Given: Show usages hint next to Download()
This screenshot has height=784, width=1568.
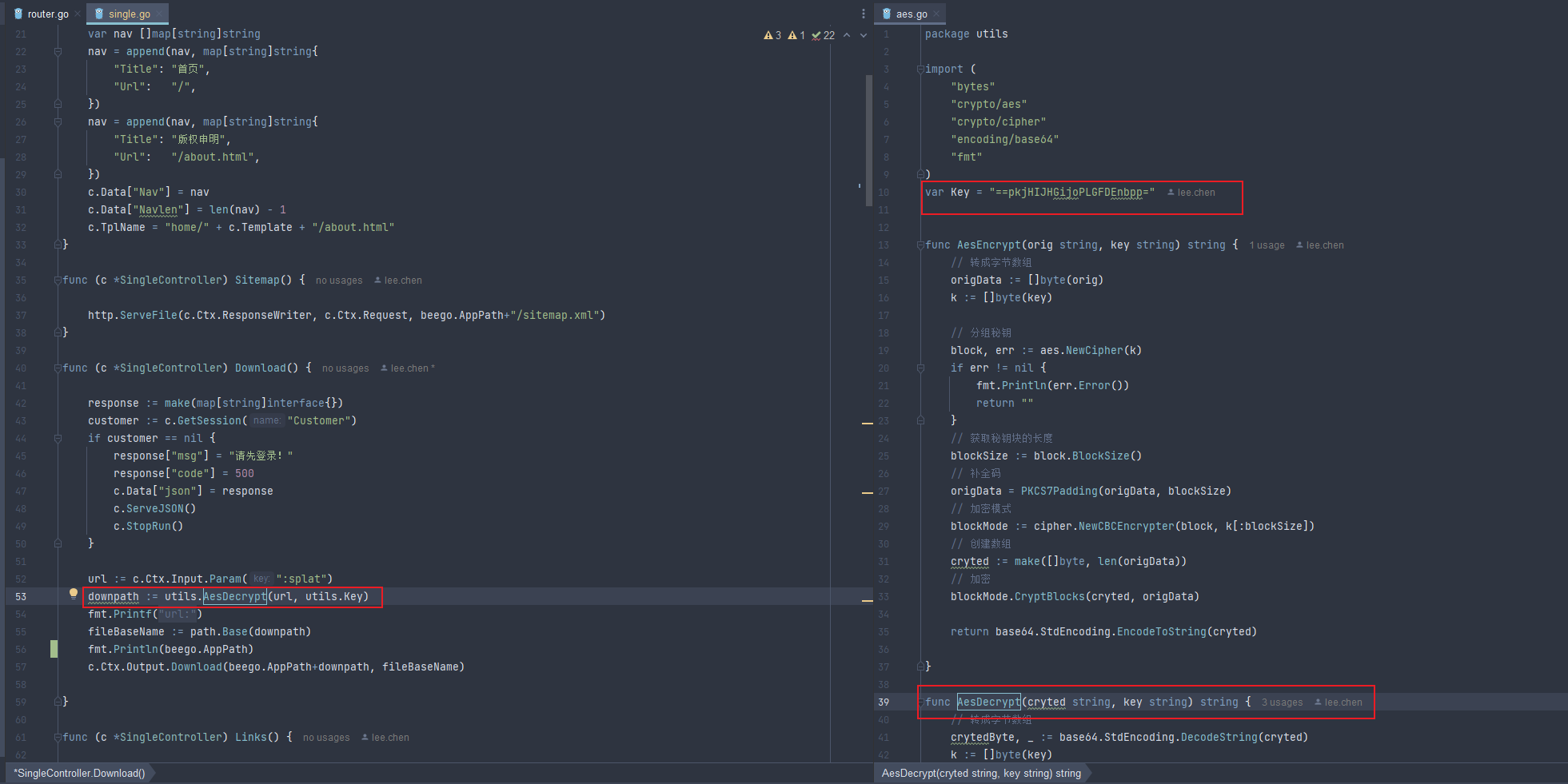Looking at the screenshot, I should pyautogui.click(x=345, y=368).
